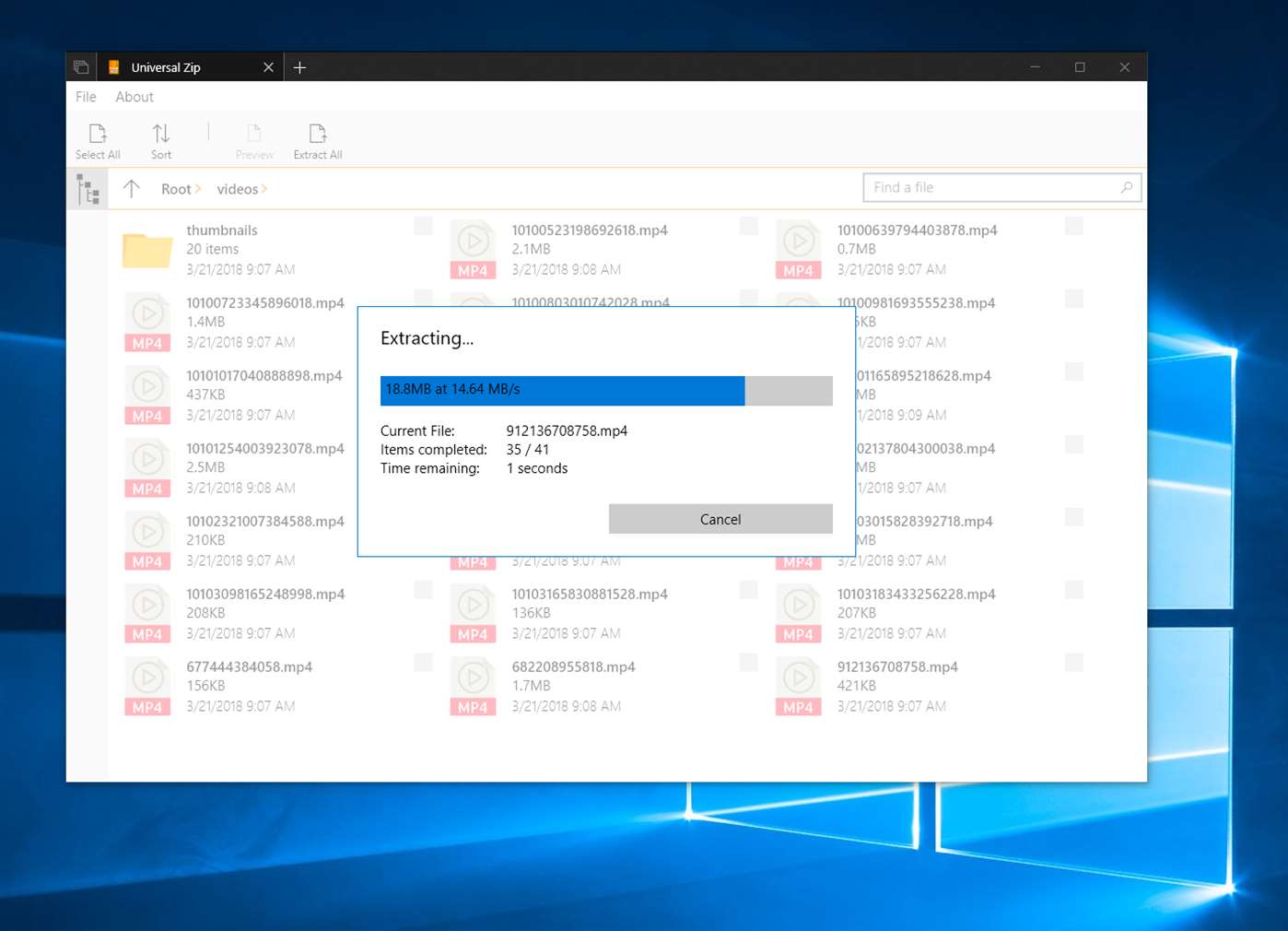Navigate to Root in breadcrumb
The image size is (1288, 931).
(176, 189)
